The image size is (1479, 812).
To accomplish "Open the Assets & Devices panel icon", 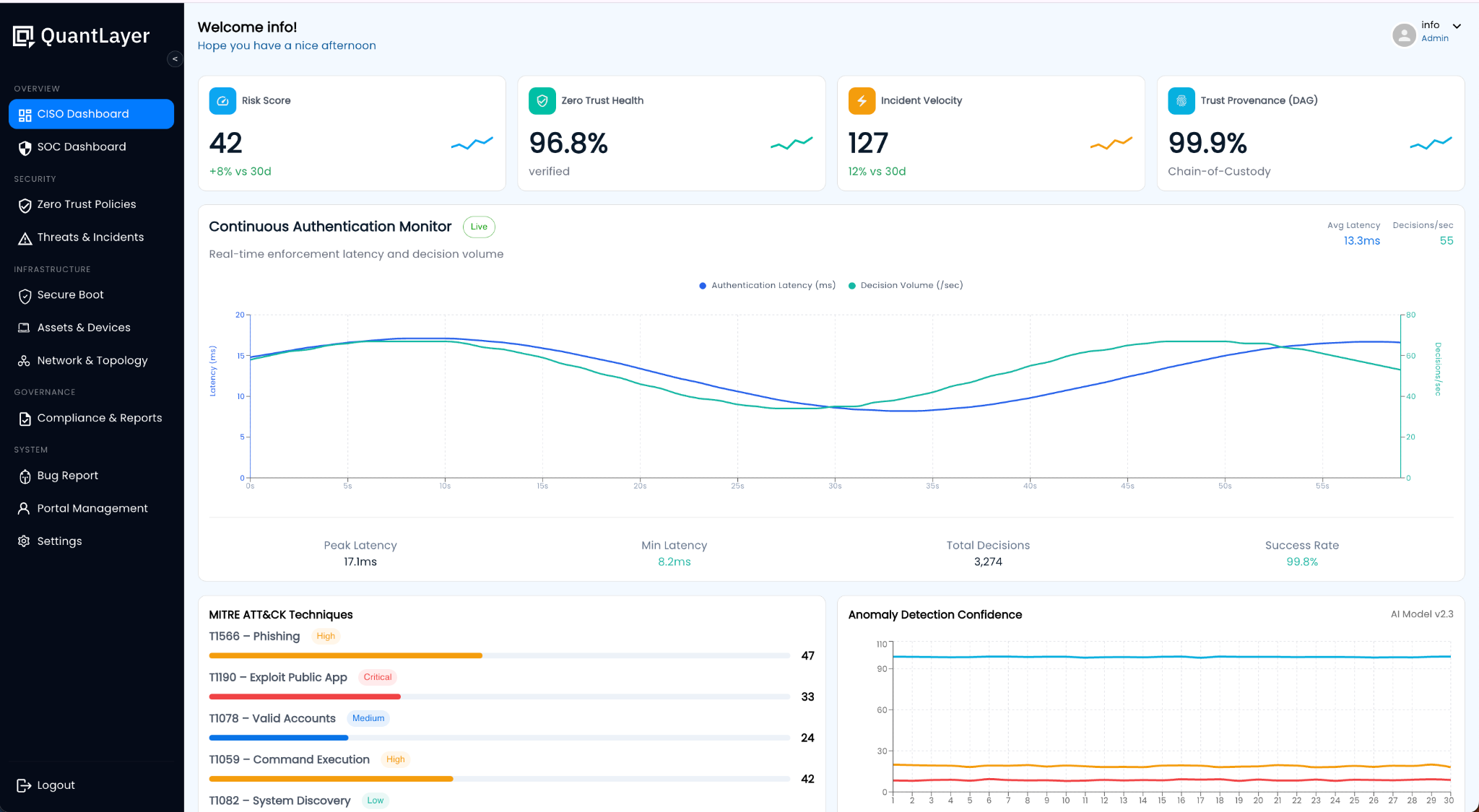I will click(x=25, y=328).
